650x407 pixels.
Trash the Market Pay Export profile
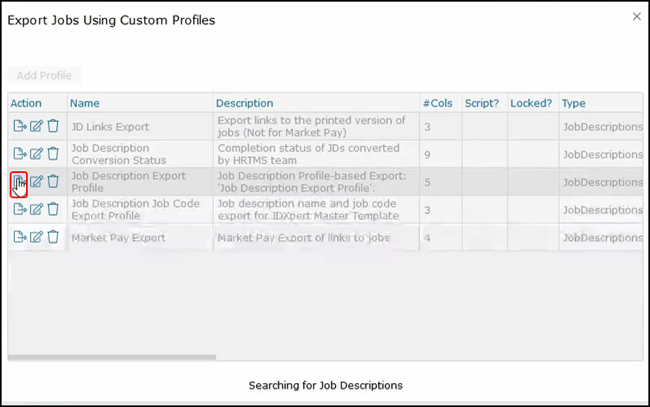point(53,237)
